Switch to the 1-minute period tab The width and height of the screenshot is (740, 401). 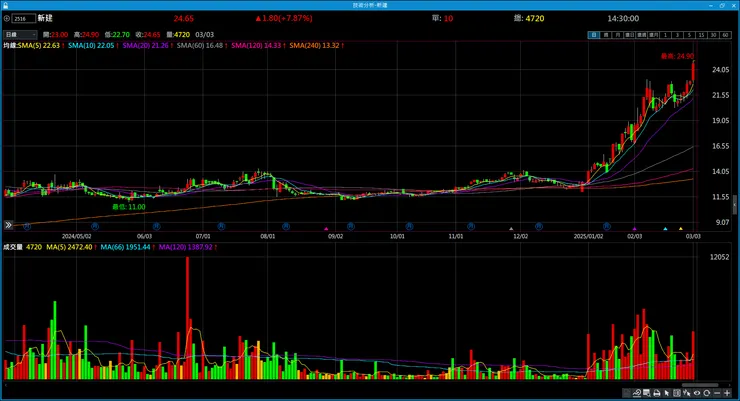pyautogui.click(x=665, y=35)
